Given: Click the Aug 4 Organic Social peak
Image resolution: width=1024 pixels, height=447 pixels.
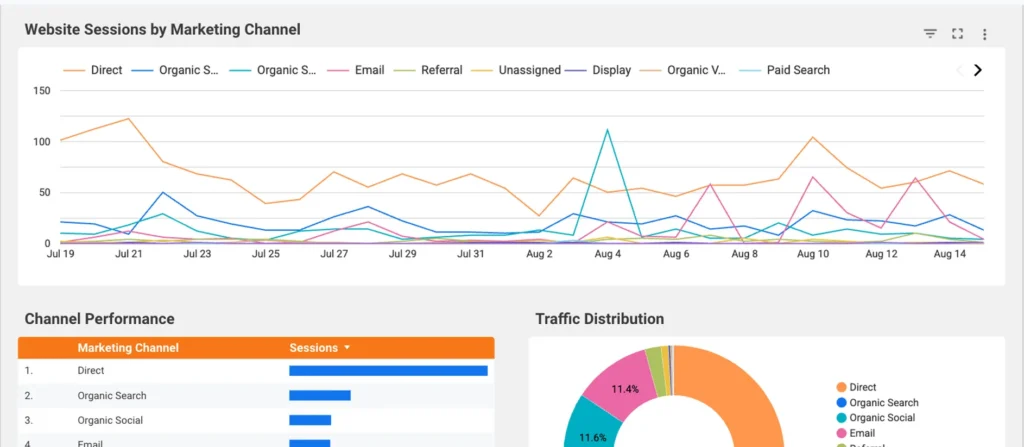Looking at the screenshot, I should click(x=607, y=129).
